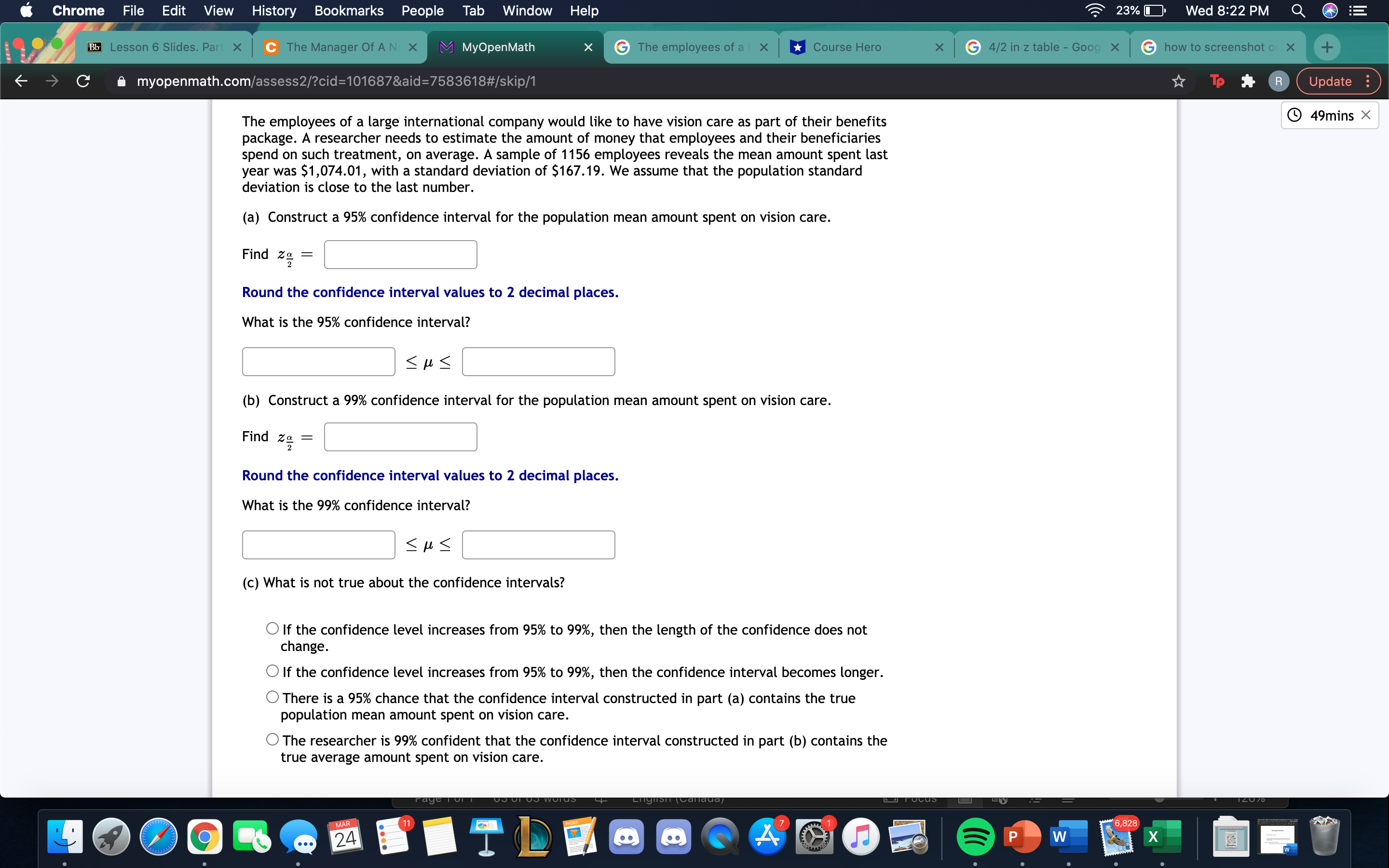Open the Mail app showing 6,828 notifications
This screenshot has width=1389, height=868.
[x=1116, y=838]
